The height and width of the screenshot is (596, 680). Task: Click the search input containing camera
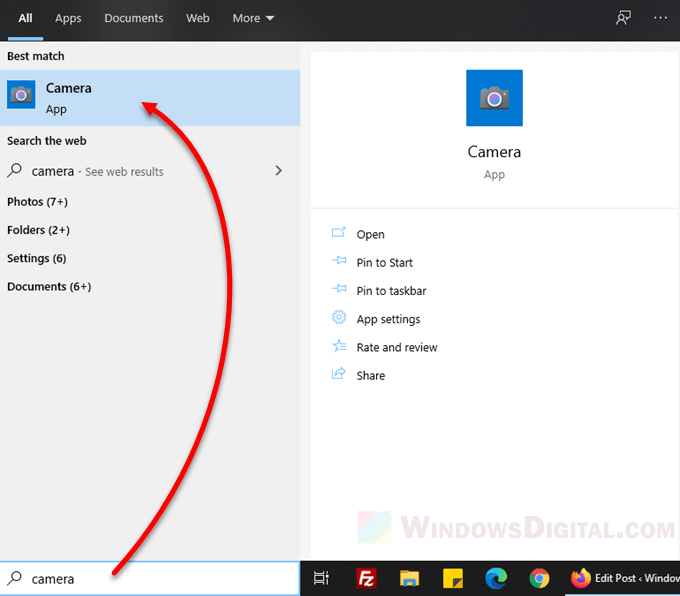click(x=150, y=579)
